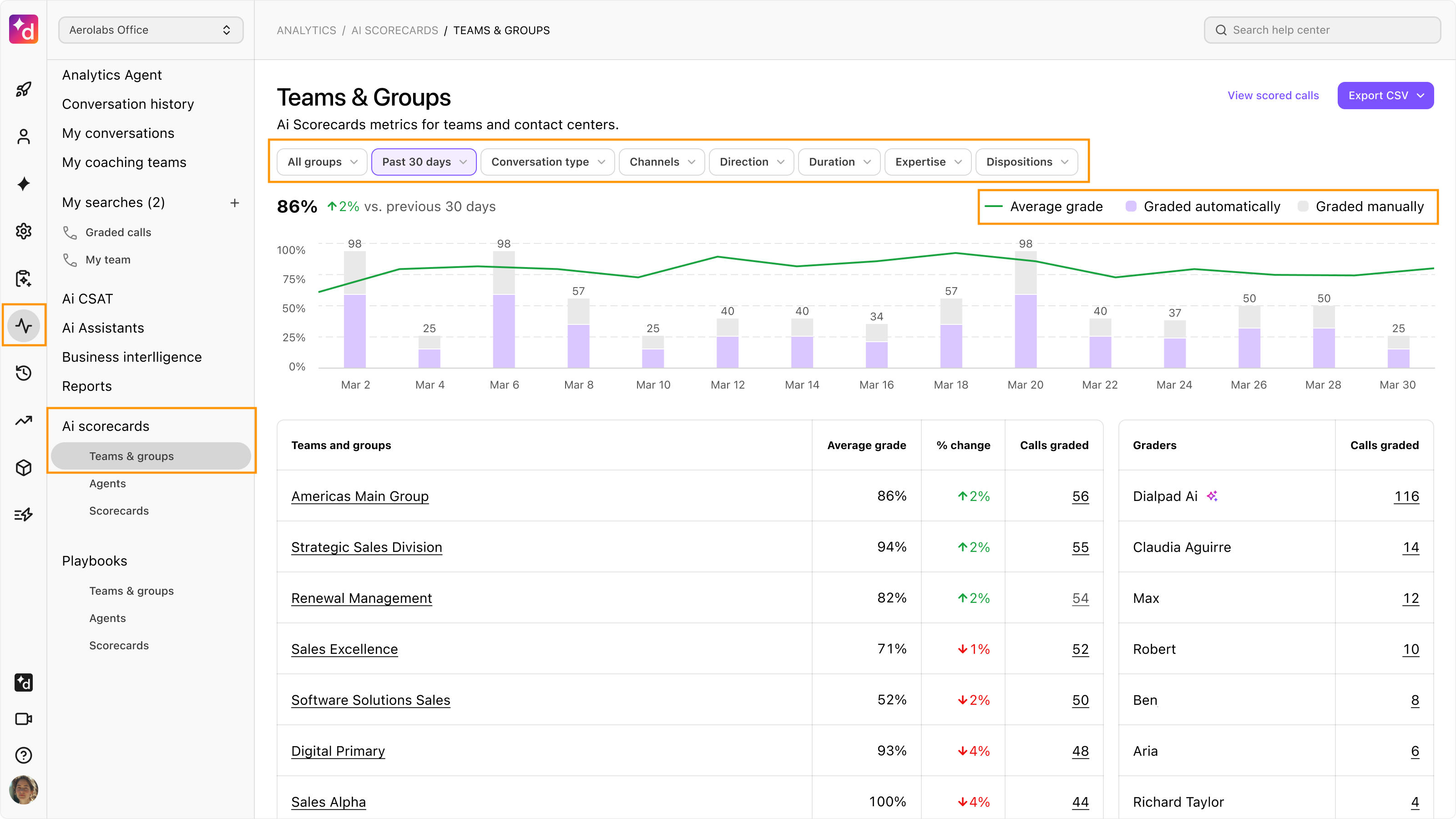This screenshot has width=1456, height=819.
Task: Open My coaching teams menu item
Action: coord(124,162)
